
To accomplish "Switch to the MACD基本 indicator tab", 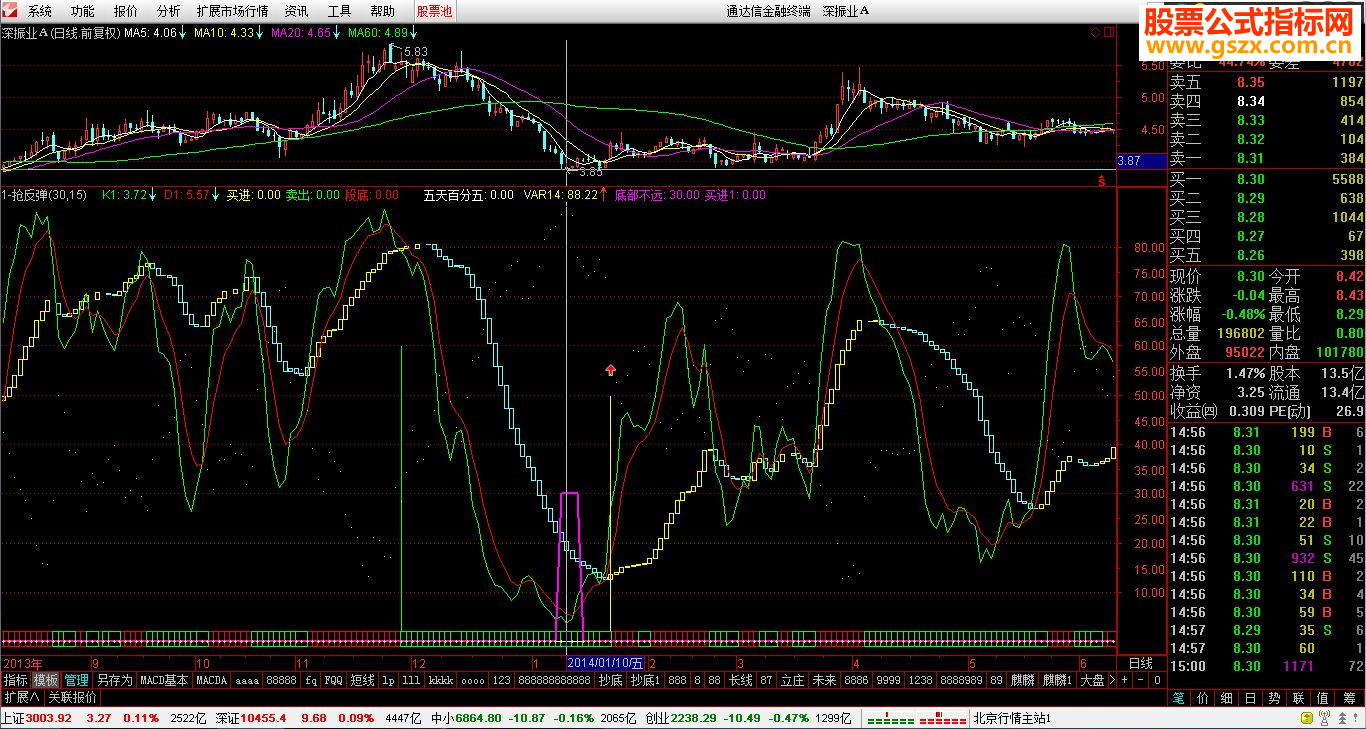I will point(164,680).
